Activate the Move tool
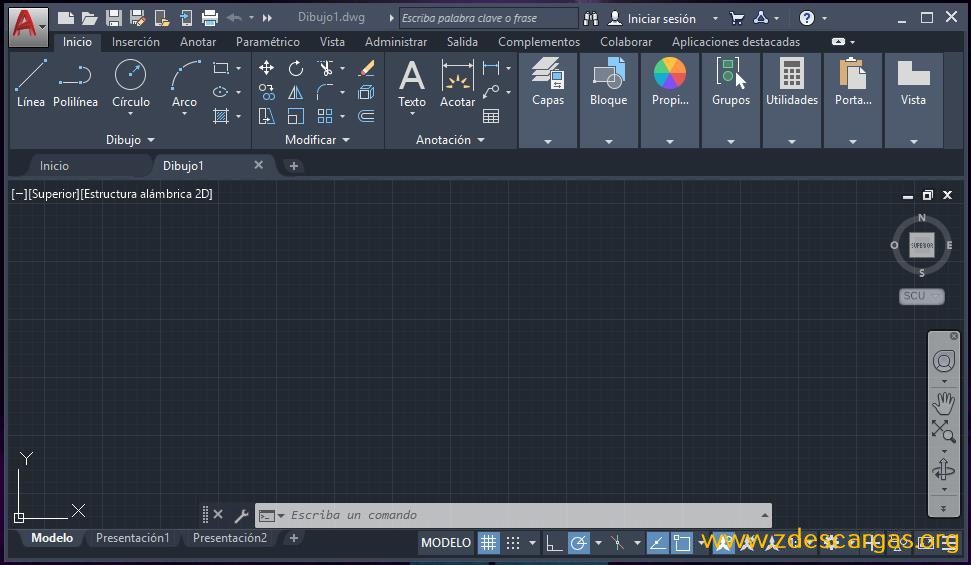 coord(266,68)
